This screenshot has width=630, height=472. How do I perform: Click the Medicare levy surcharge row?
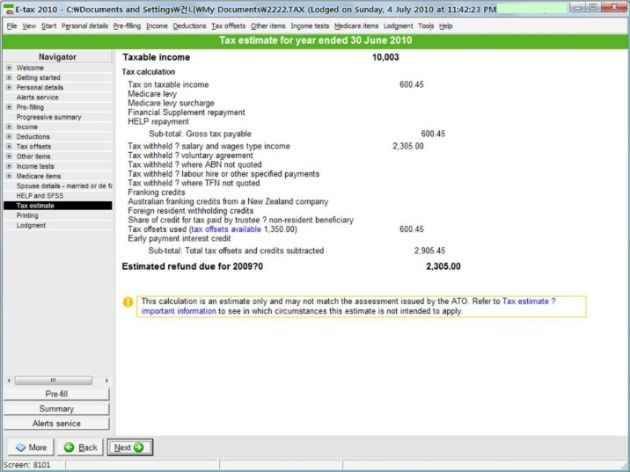[x=171, y=103]
